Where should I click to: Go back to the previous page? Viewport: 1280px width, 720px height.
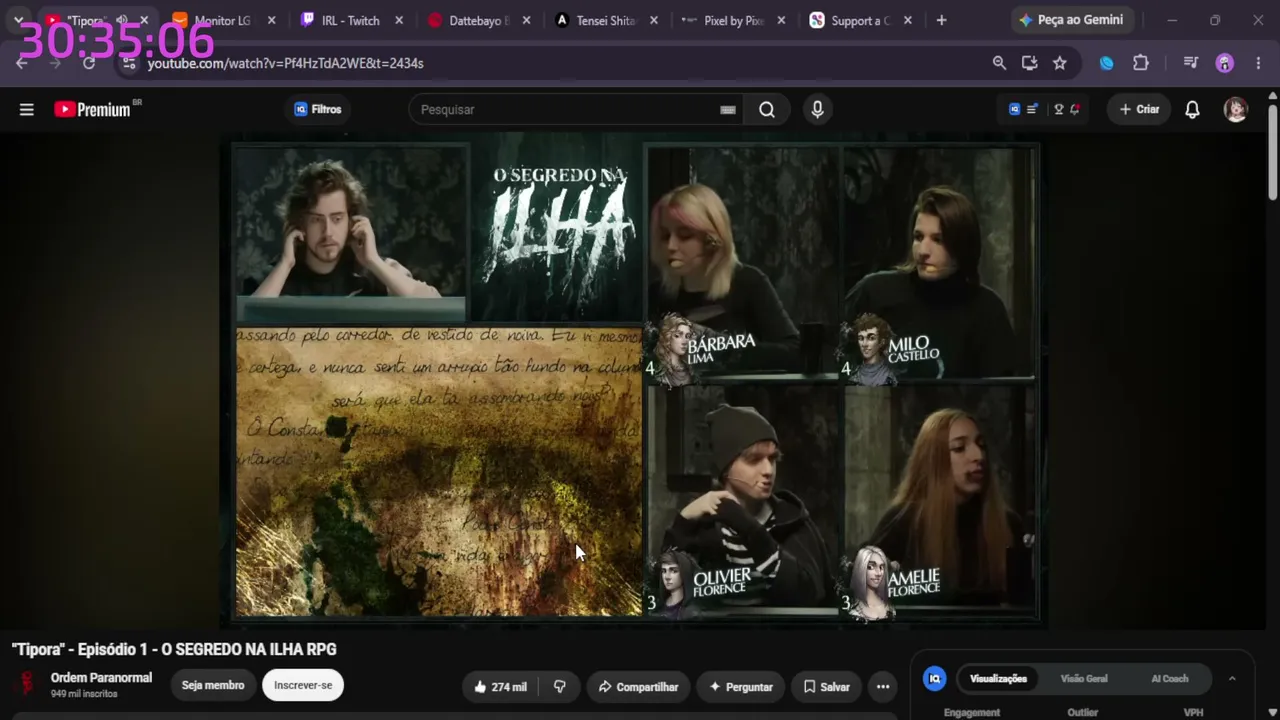pyautogui.click(x=22, y=63)
